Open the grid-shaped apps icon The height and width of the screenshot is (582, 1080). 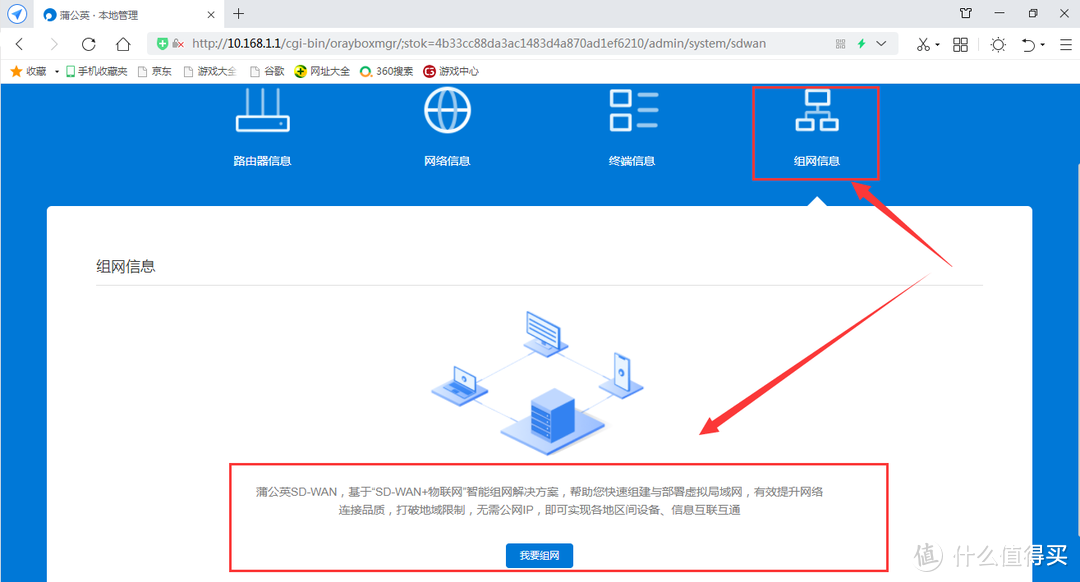coord(960,45)
